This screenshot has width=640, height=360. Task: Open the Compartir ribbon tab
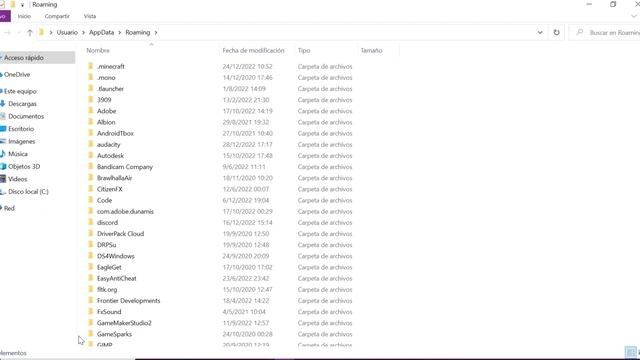(57, 16)
